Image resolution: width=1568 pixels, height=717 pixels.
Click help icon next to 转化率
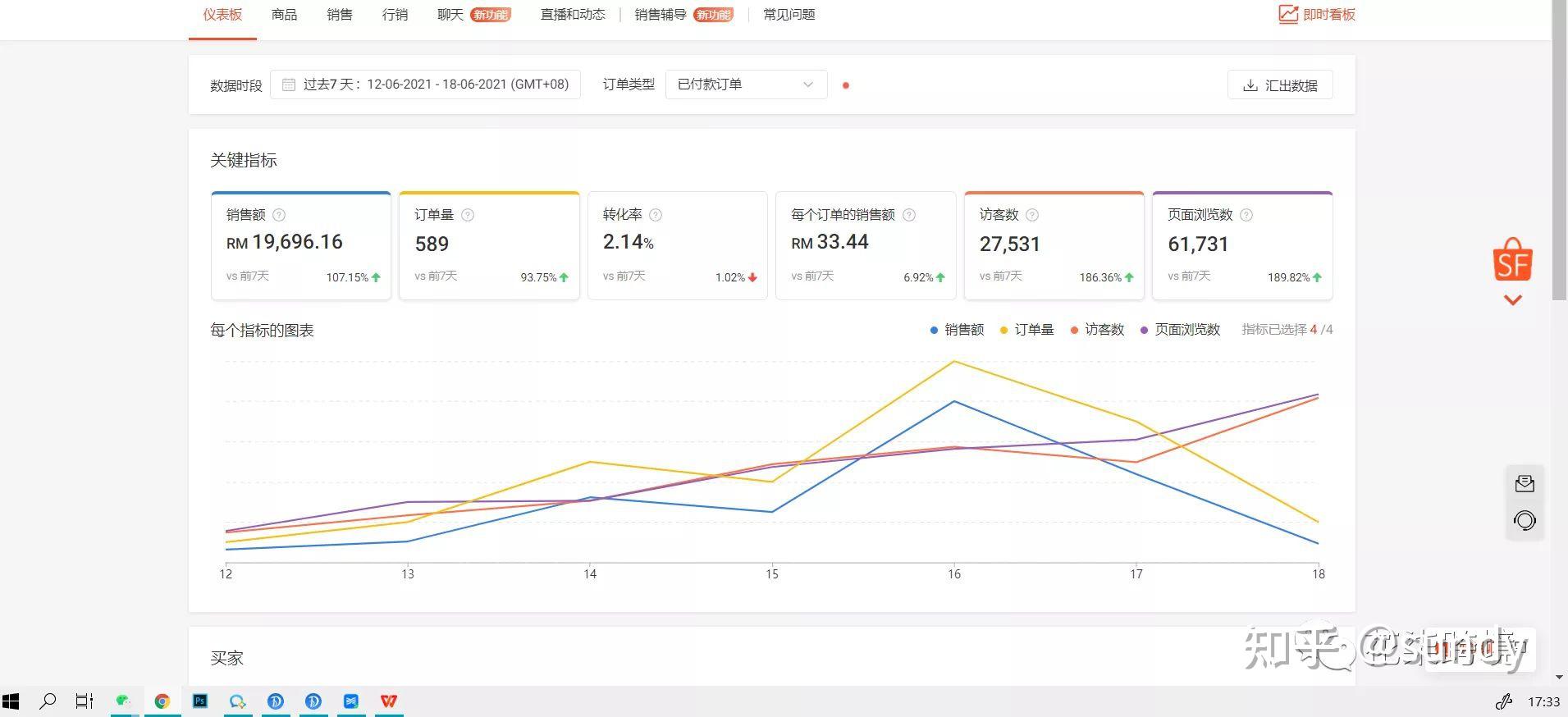point(656,215)
